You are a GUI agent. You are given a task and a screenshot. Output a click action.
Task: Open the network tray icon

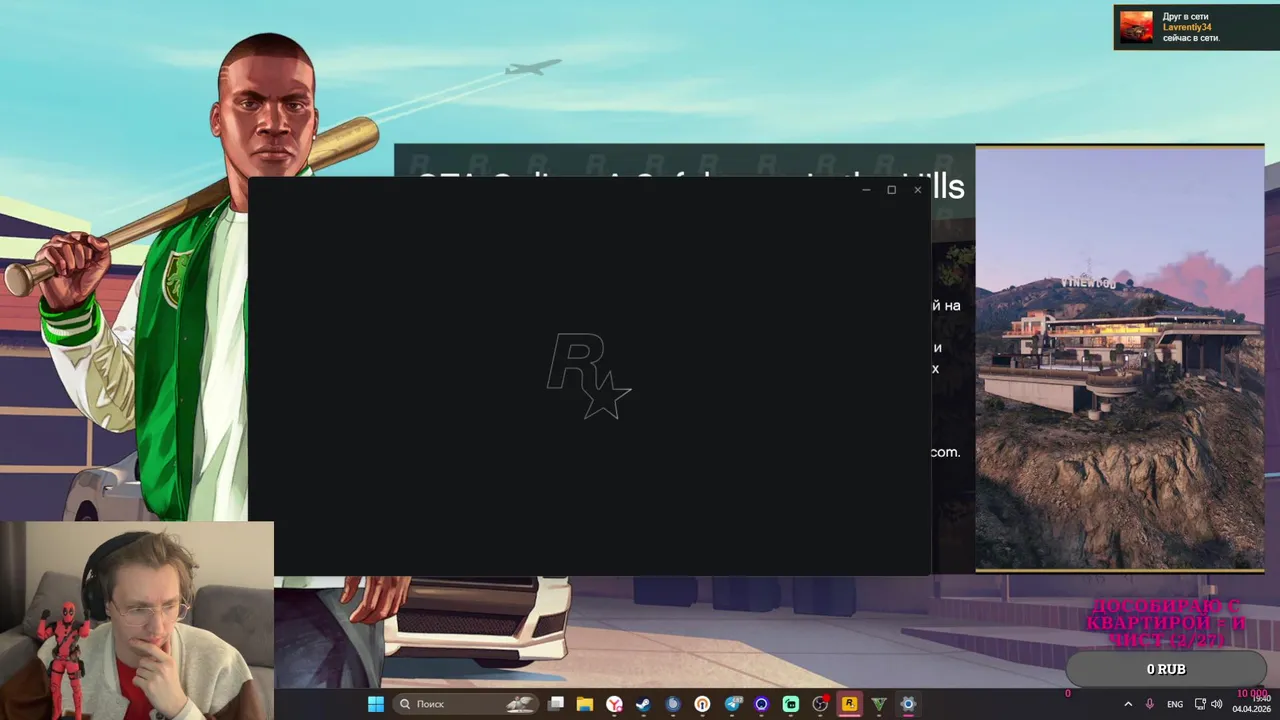point(1200,704)
